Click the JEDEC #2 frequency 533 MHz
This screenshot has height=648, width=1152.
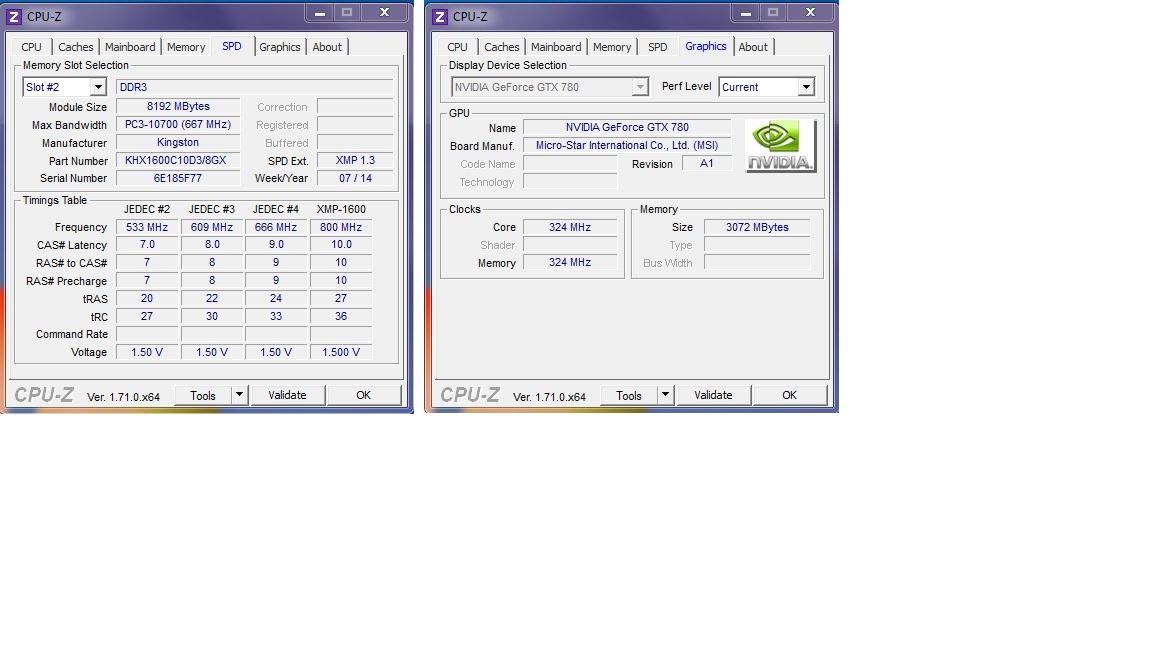(x=147, y=227)
